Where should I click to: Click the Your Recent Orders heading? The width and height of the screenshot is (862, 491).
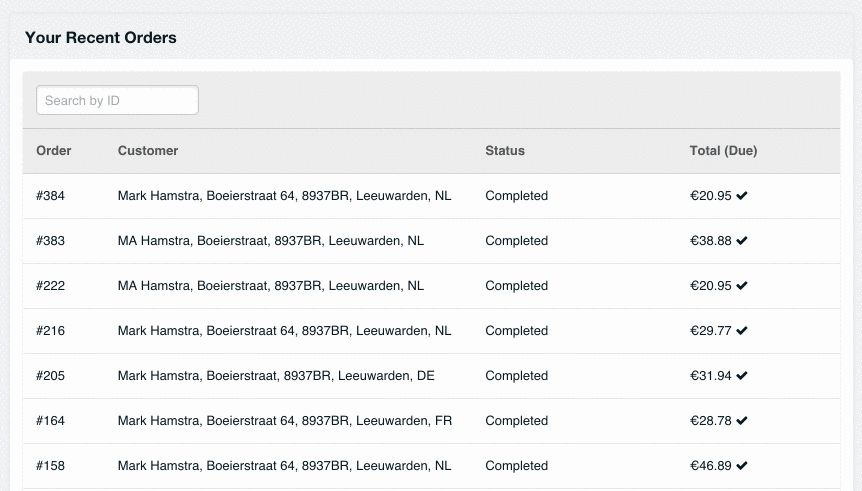click(101, 37)
